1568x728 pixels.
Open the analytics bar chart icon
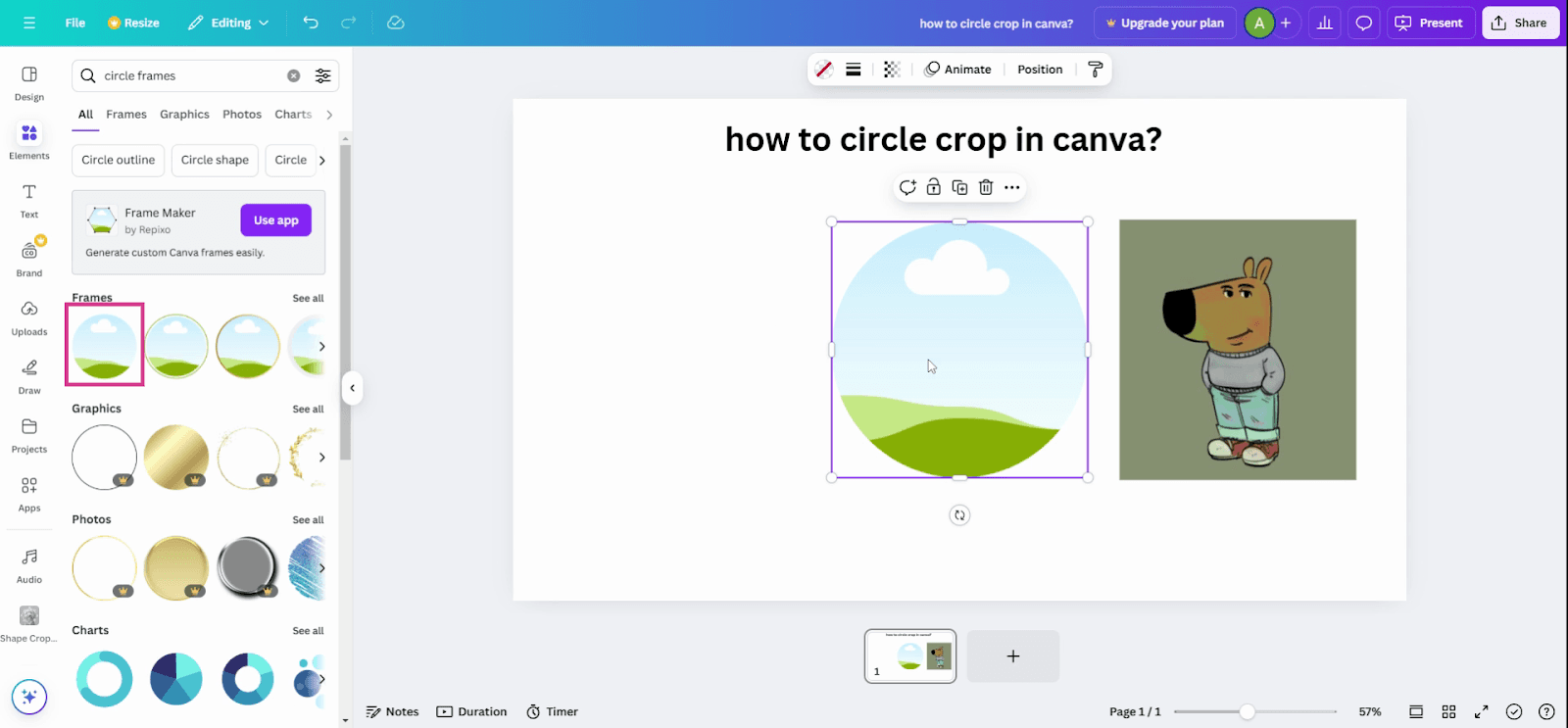[1325, 23]
